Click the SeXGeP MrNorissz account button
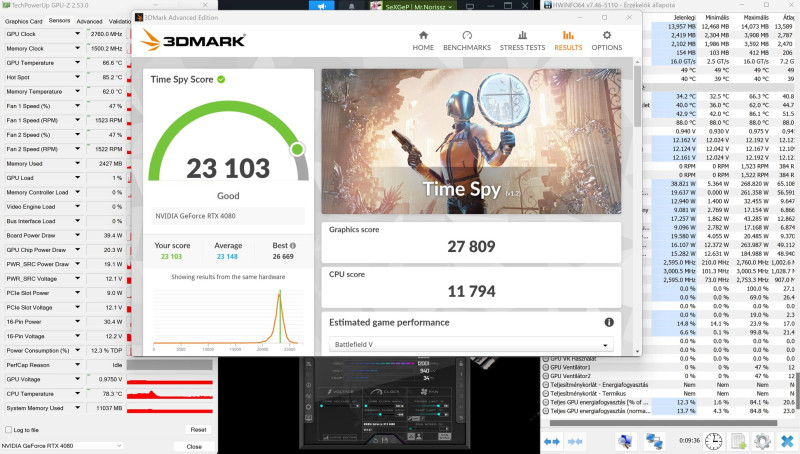Viewport: 800px width, 454px height. click(x=412, y=6)
